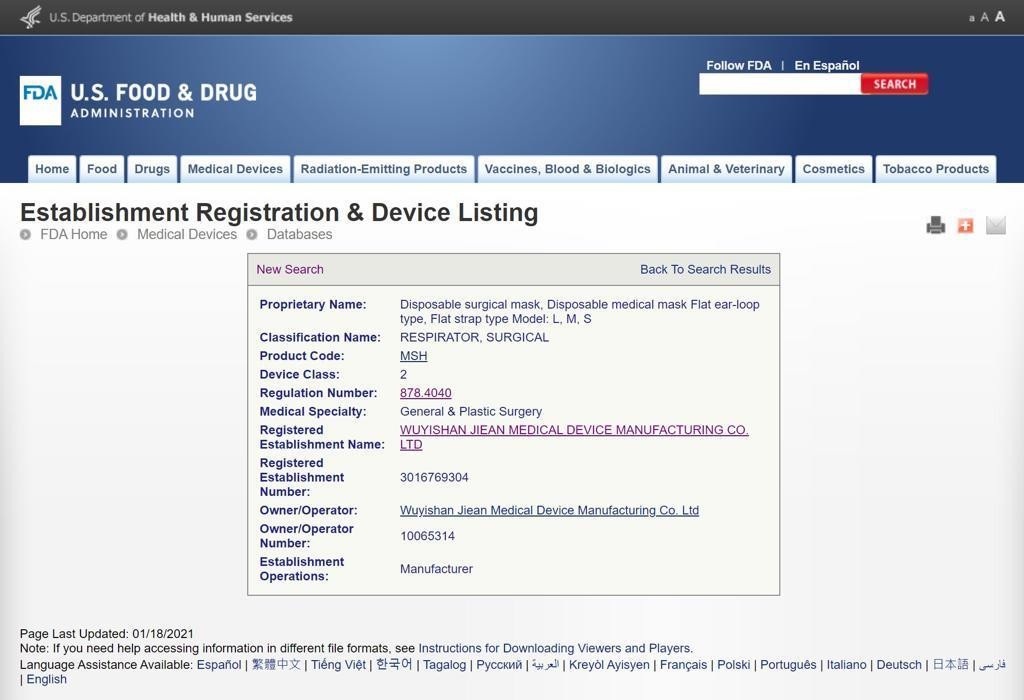Click the red share plus icon

[x=965, y=225]
